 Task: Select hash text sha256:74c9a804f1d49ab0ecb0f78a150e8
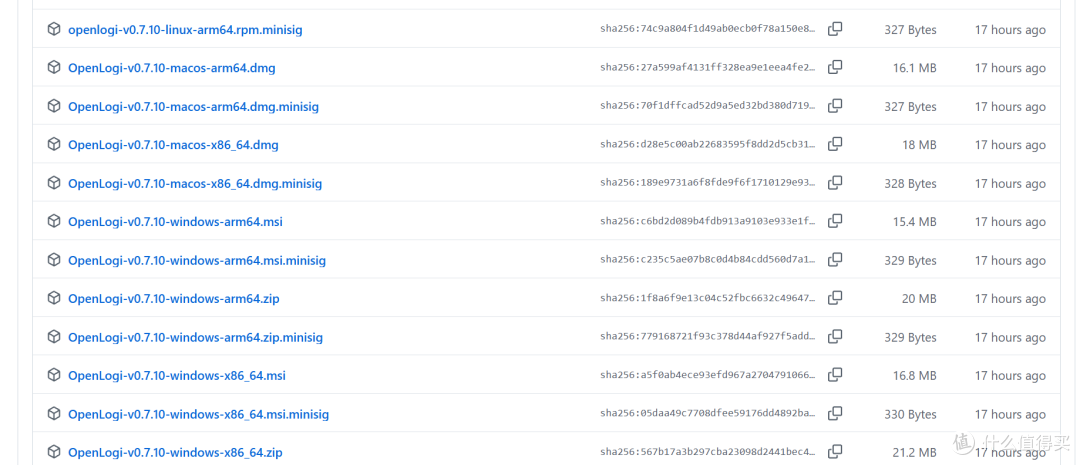click(707, 29)
